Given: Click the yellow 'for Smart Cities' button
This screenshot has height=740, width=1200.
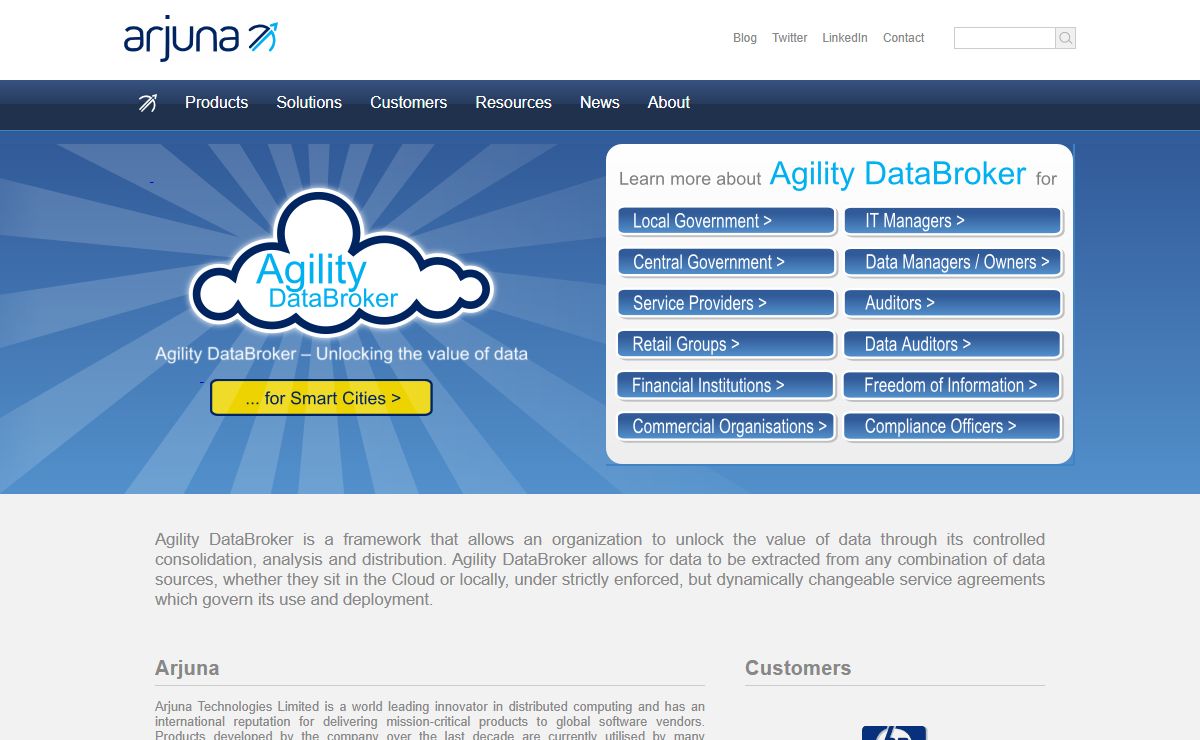Looking at the screenshot, I should pos(321,398).
